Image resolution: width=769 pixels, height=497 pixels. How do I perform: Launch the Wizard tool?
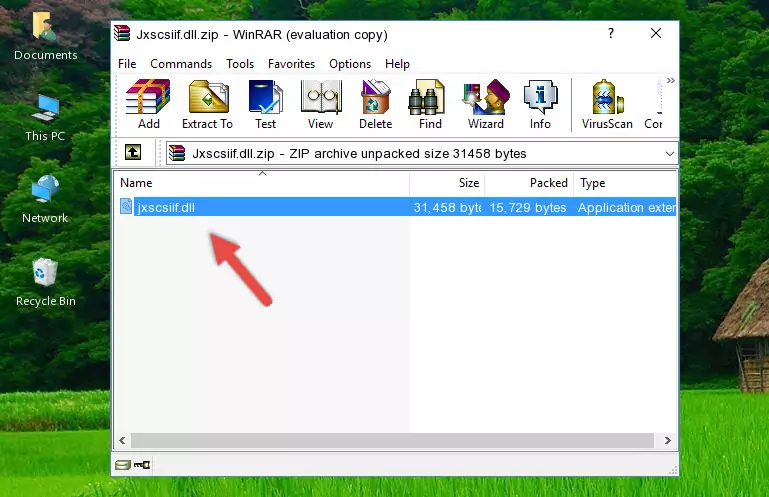click(486, 104)
